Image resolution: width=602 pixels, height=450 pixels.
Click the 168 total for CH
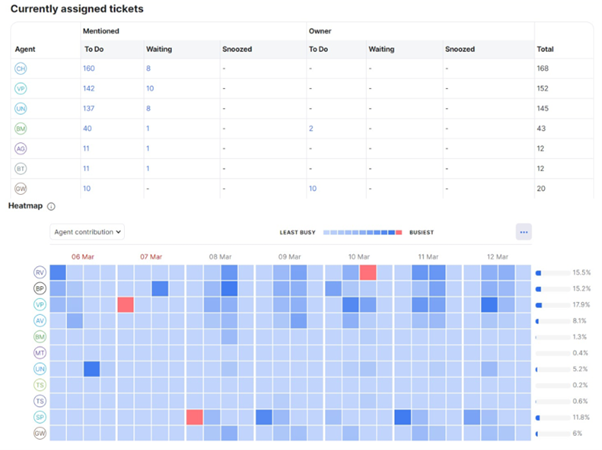(543, 68)
